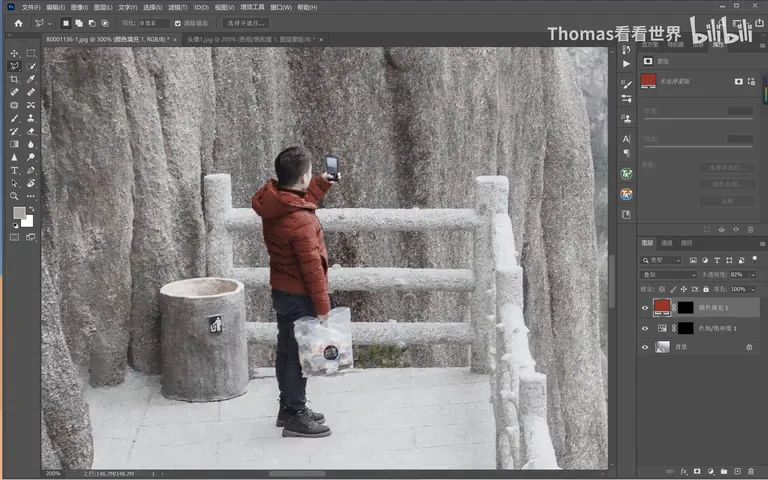The image size is (768, 480).
Task: Click the feather (羽化) input field
Action: (154, 23)
